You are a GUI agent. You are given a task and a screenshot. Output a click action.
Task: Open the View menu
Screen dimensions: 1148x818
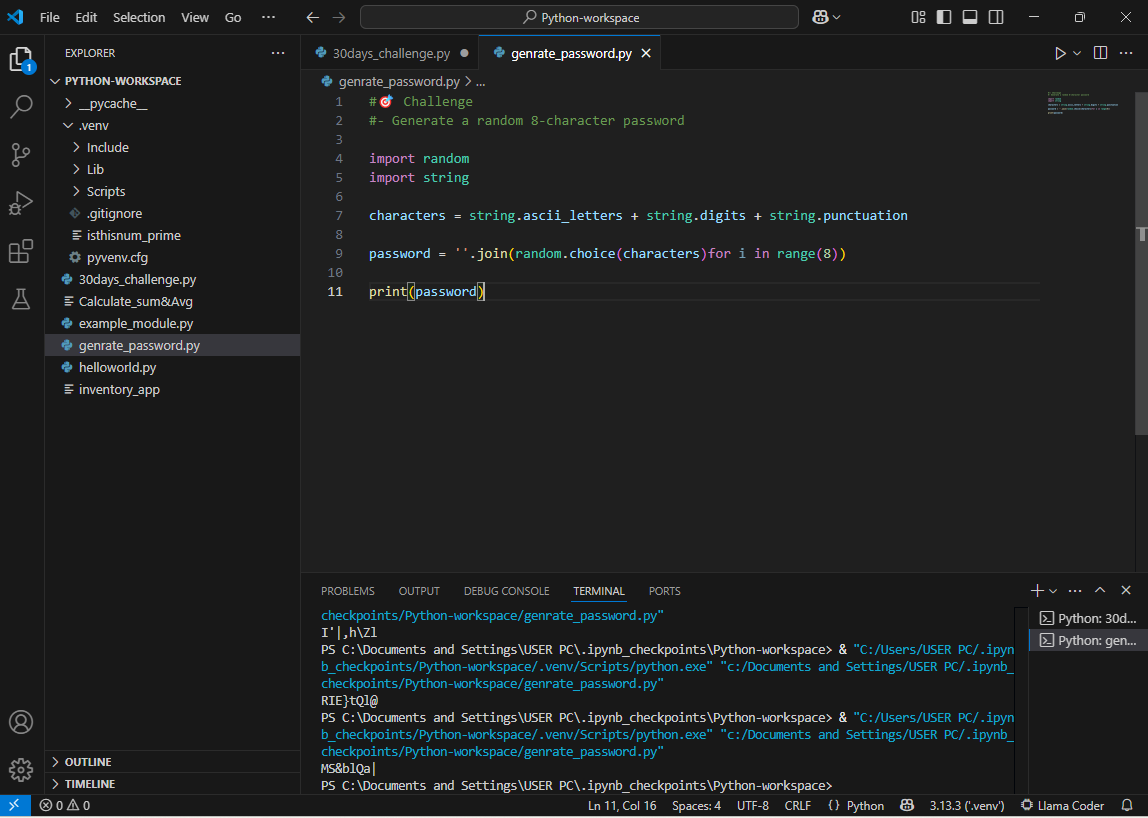pos(195,17)
